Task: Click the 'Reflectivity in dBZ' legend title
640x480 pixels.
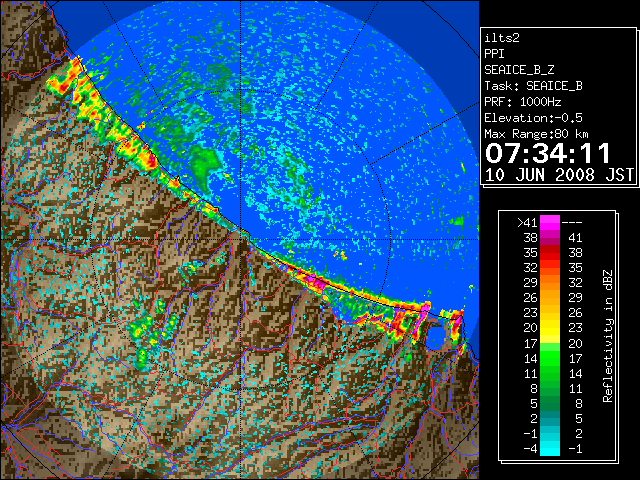Action: click(x=608, y=336)
